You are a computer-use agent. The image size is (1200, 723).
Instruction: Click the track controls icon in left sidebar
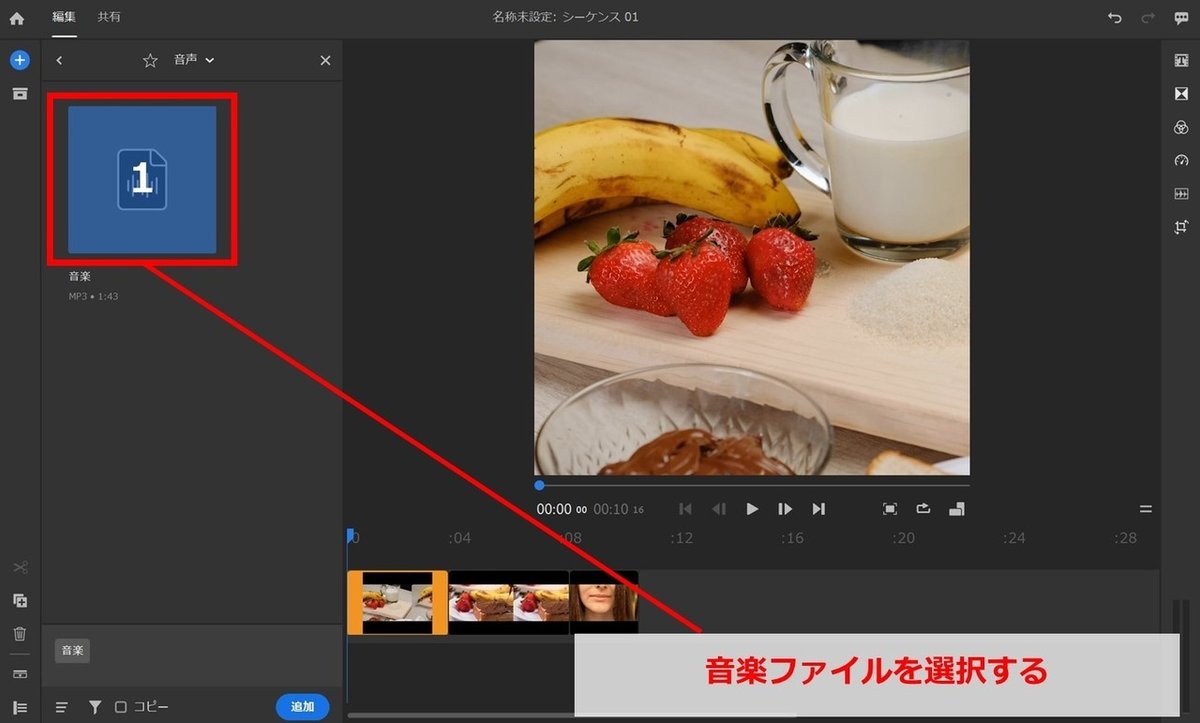point(20,673)
